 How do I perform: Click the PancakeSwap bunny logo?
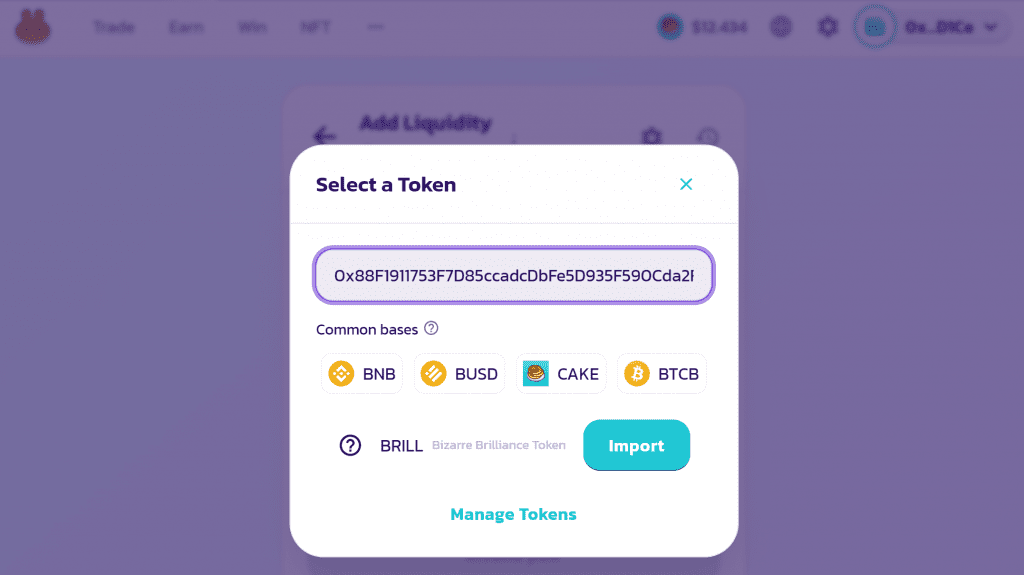(33, 27)
